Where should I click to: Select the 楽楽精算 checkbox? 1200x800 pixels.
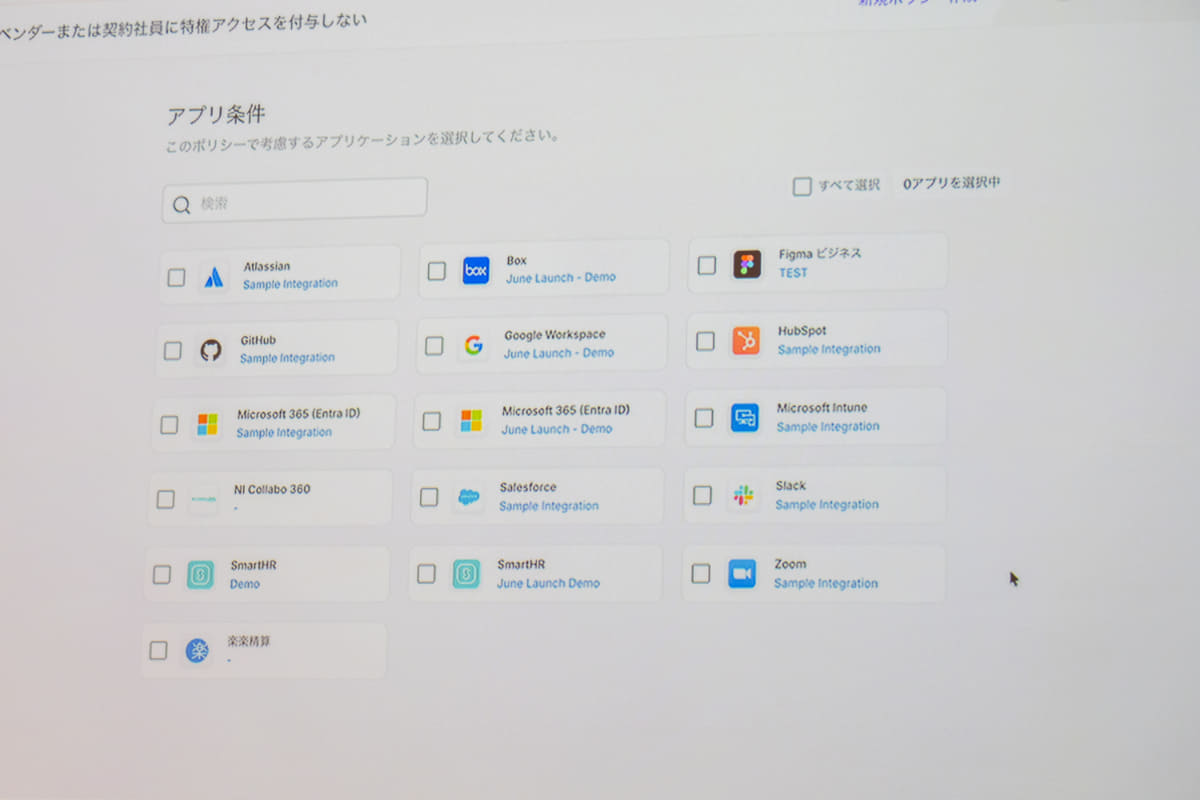[158, 651]
